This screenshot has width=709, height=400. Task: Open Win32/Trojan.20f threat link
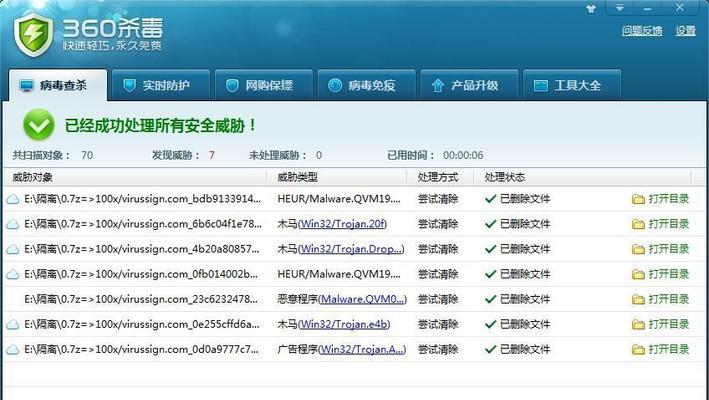[x=342, y=224]
